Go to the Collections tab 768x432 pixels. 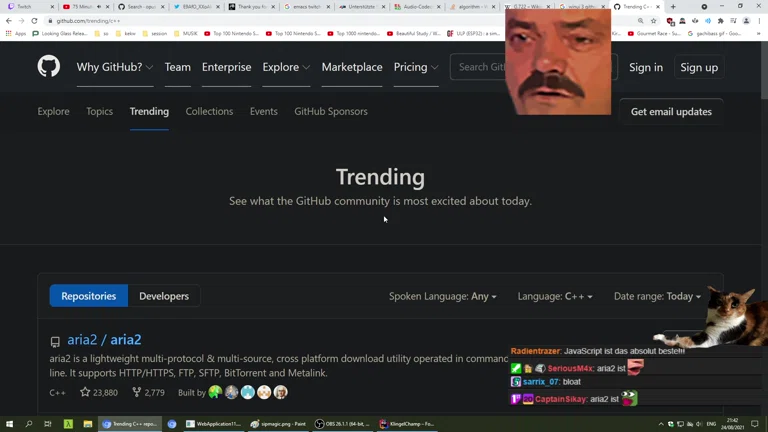tap(209, 111)
